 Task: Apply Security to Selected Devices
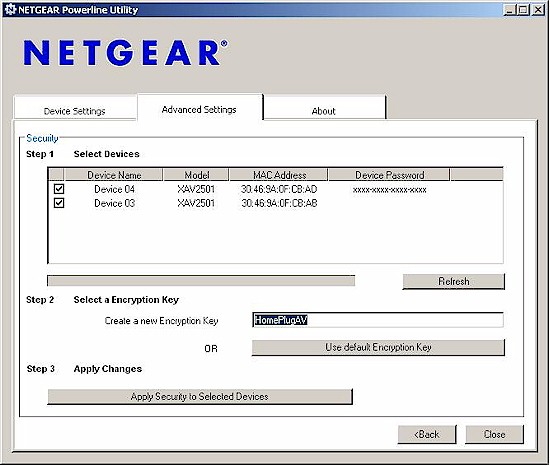click(x=200, y=396)
